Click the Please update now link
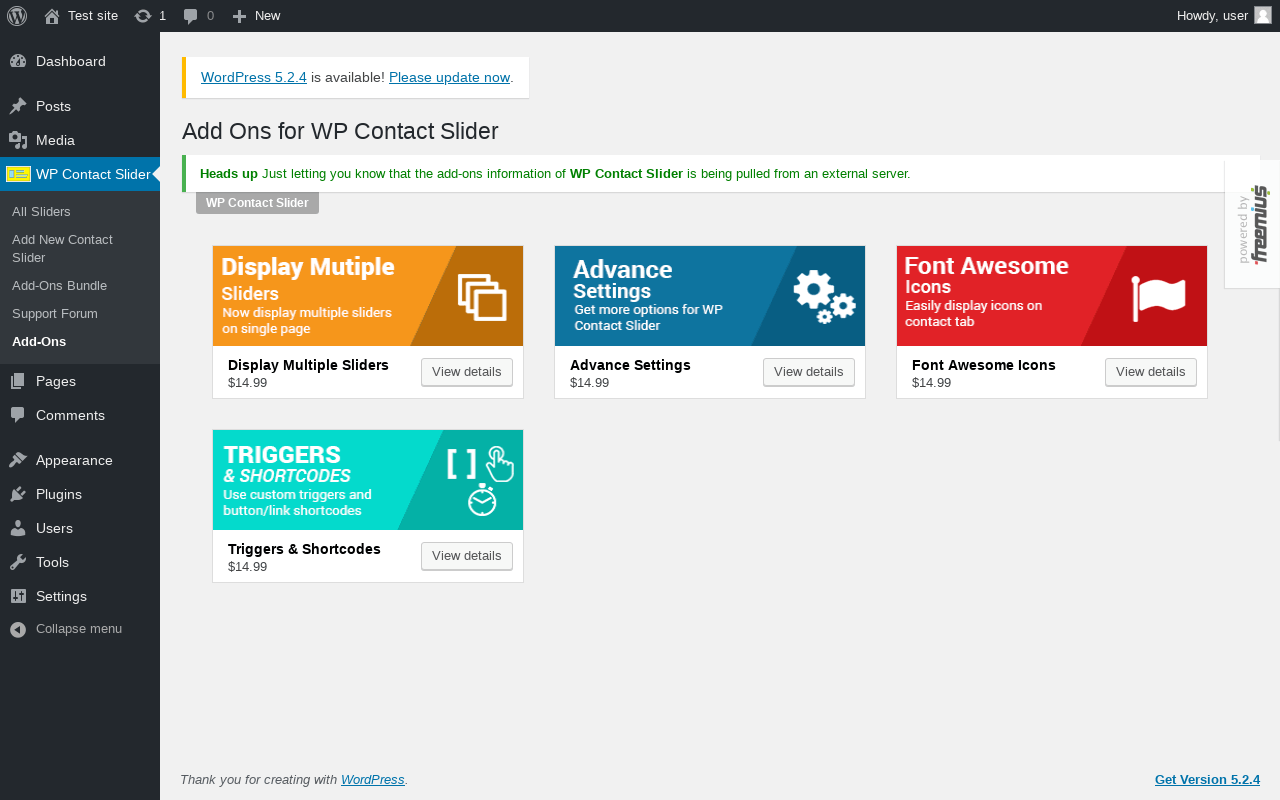 [x=450, y=77]
